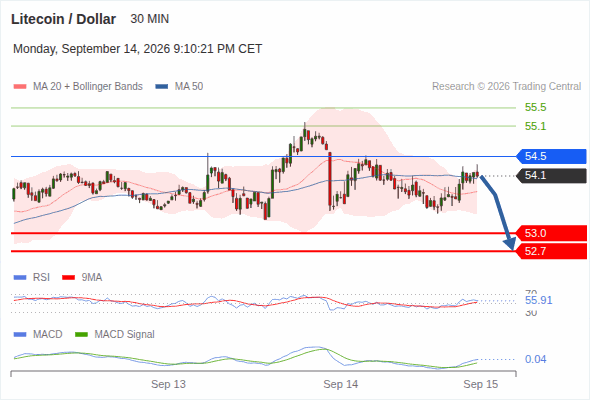The height and width of the screenshot is (400, 590).
Task: Click the 55.1 green resistance label
Action: (x=535, y=126)
